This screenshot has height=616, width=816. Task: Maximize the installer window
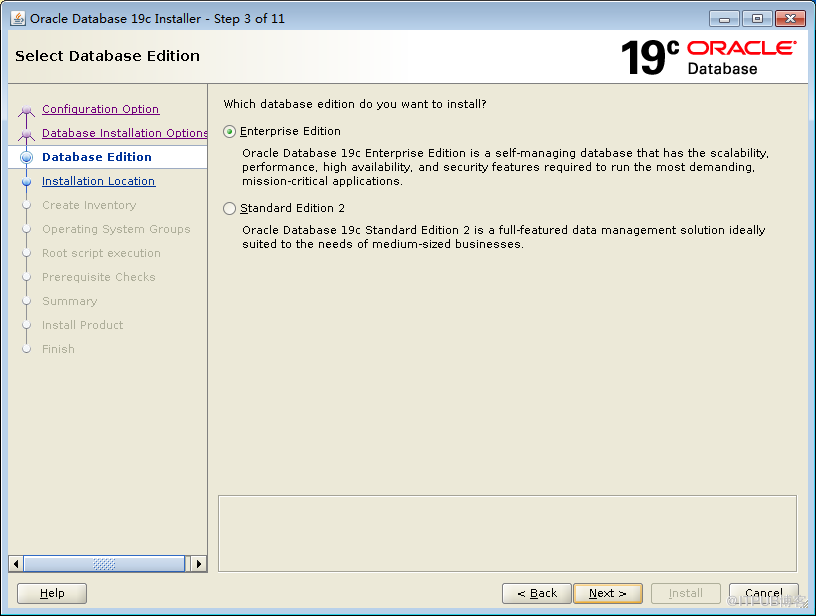click(757, 19)
